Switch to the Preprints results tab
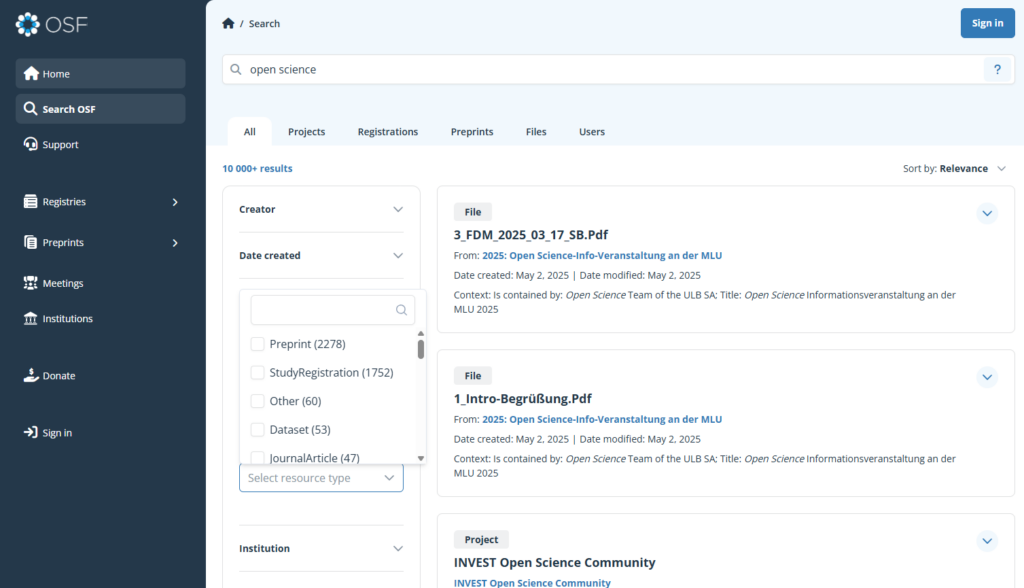The width and height of the screenshot is (1024, 588). point(471,131)
